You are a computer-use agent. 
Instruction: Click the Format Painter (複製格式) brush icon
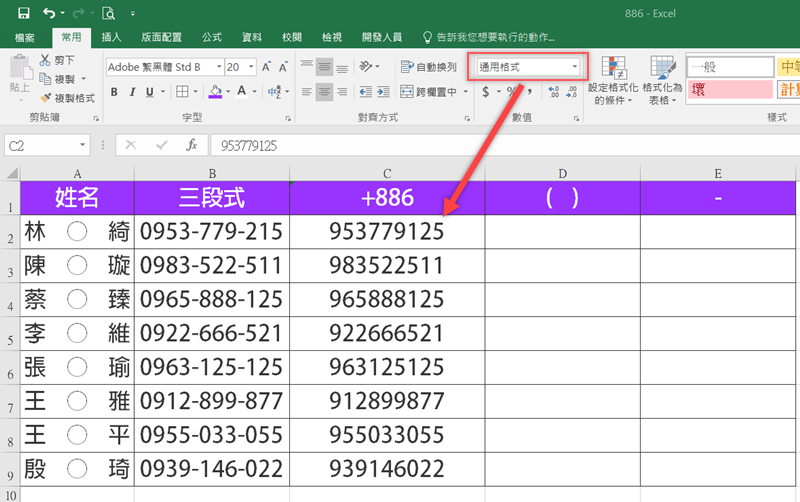(47, 98)
